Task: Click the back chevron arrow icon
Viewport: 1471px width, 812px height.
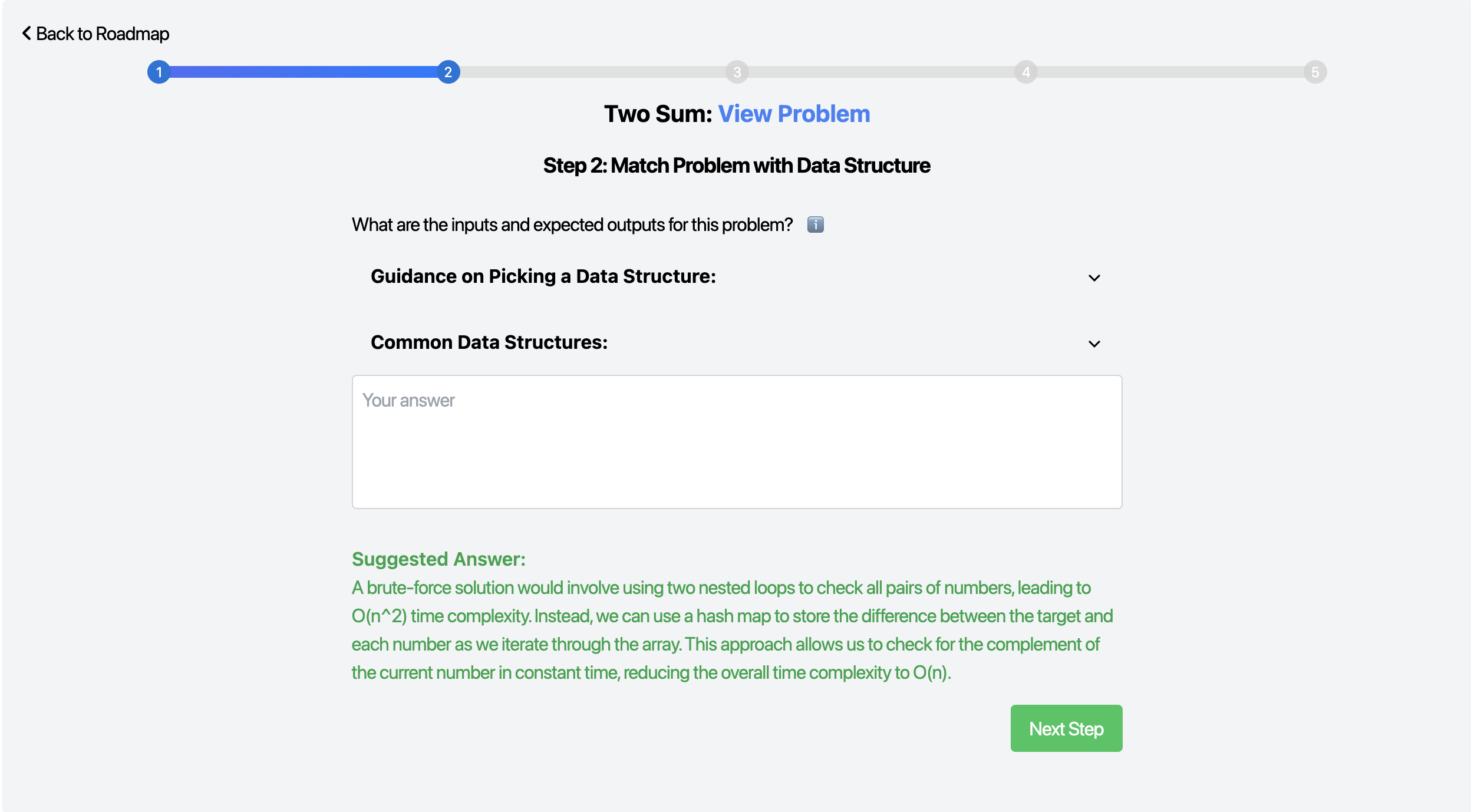Action: [27, 33]
